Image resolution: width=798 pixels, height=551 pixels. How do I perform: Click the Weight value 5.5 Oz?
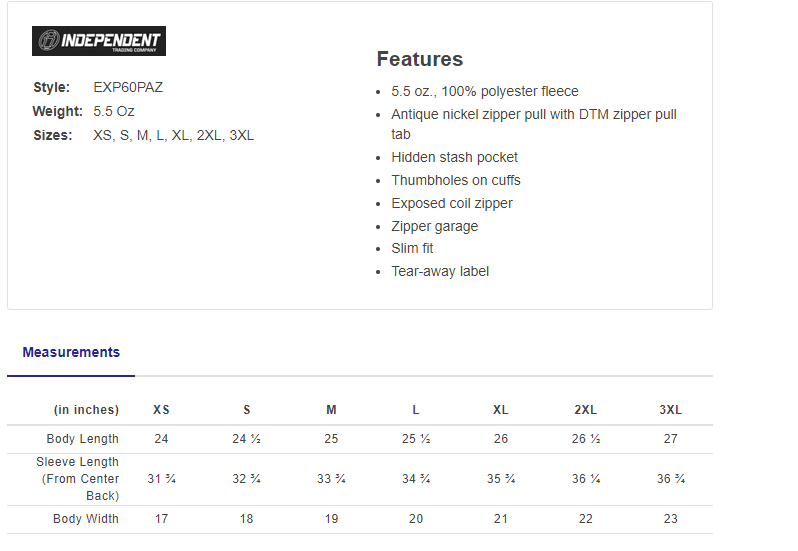point(113,111)
